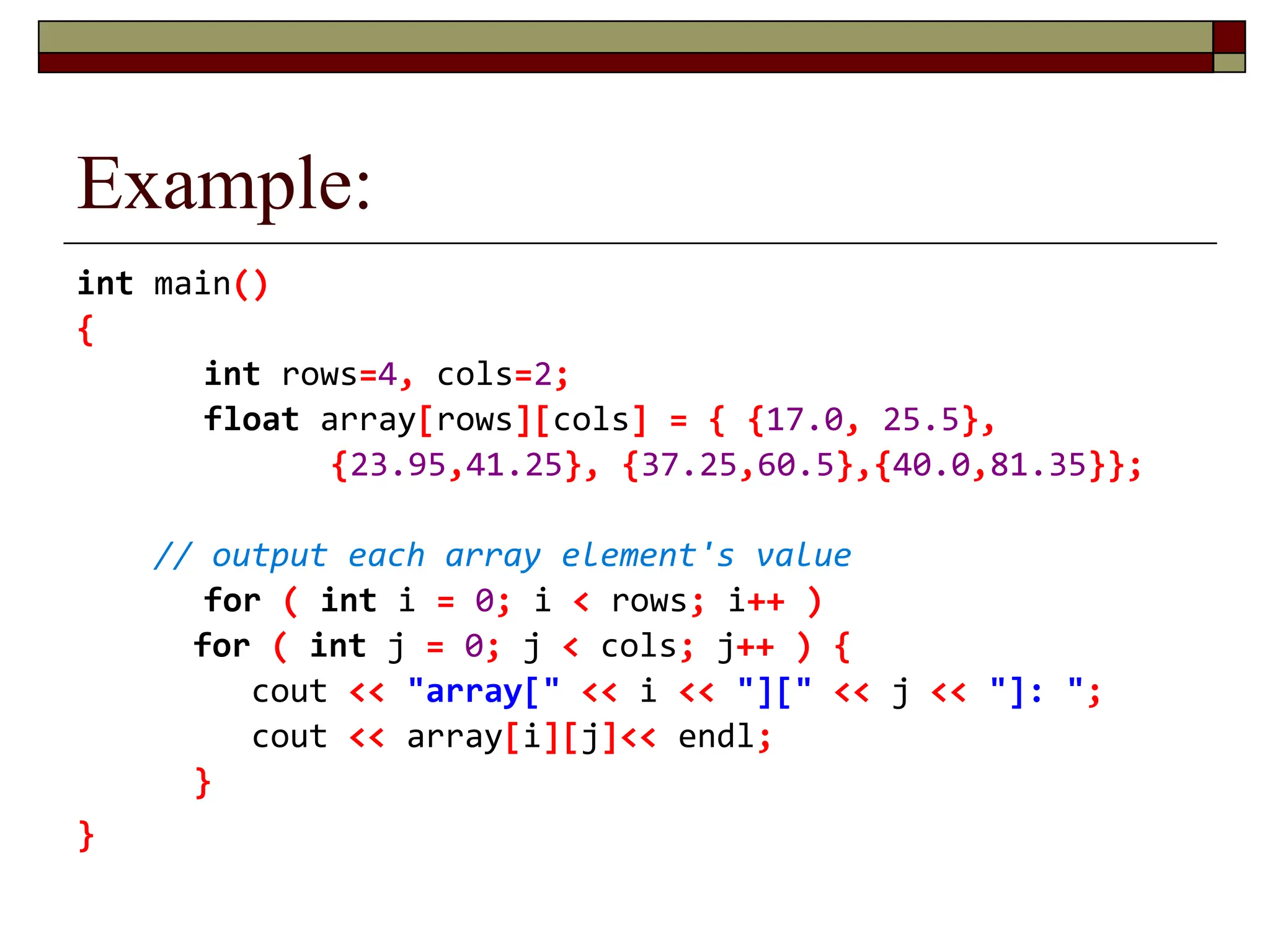Click 'cols=2' in the declaration line
Screen dimensions: 1270x952
(494, 374)
